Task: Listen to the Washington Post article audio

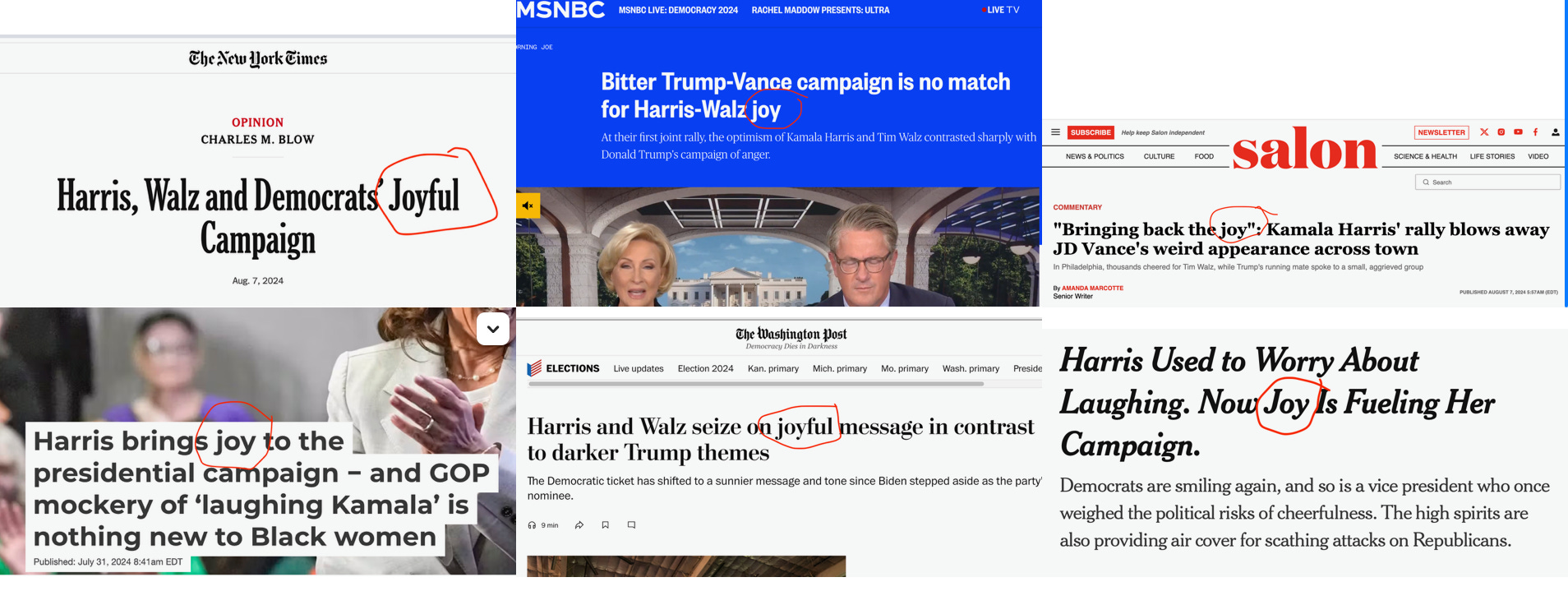Action: (x=532, y=525)
